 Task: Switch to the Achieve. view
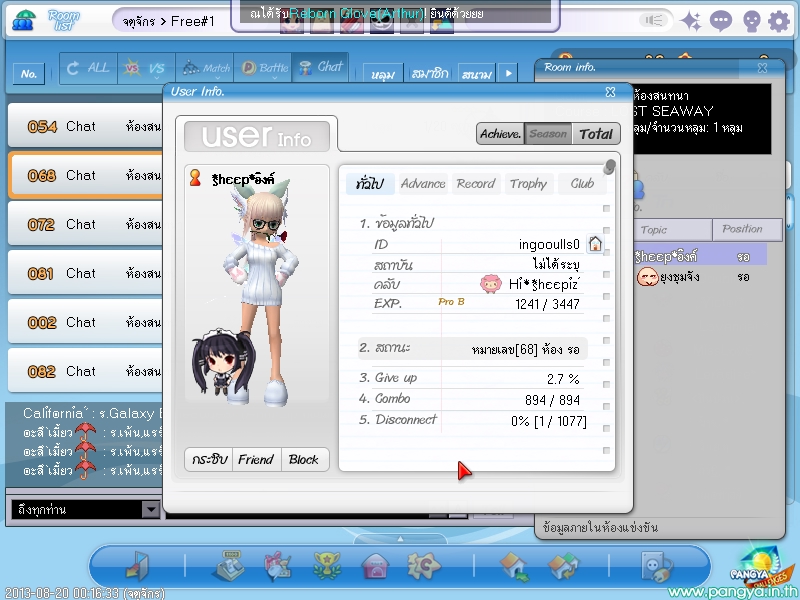501,134
